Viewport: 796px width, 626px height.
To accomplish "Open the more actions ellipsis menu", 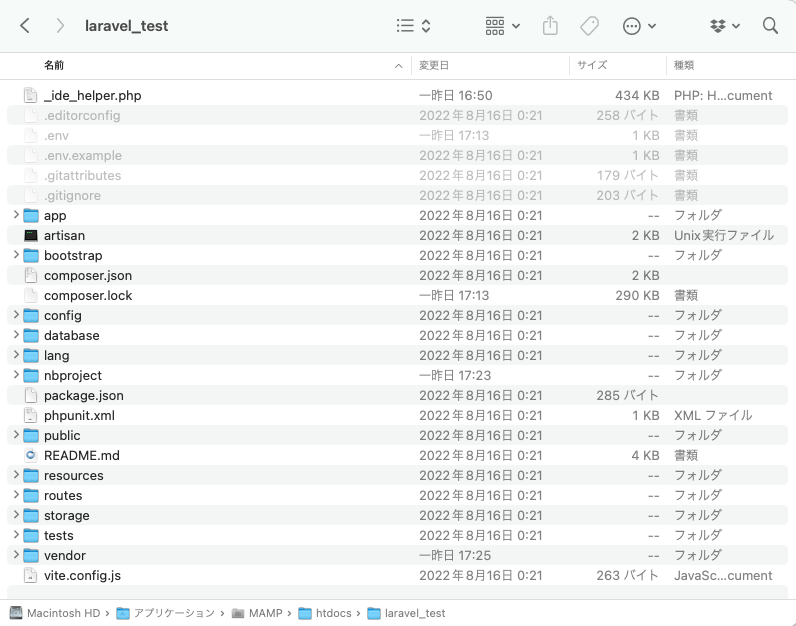I will click(x=639, y=26).
